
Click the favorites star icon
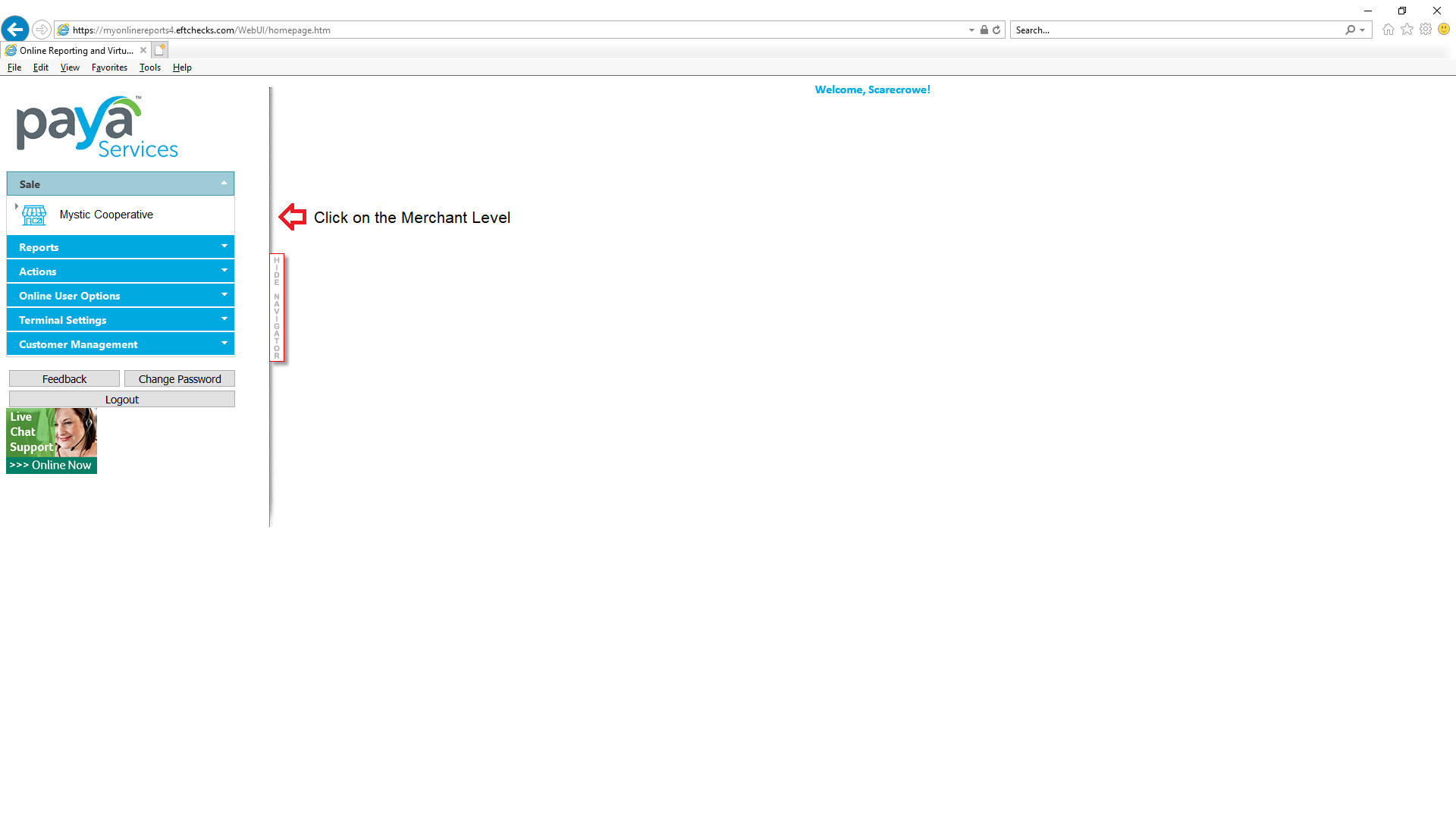(1407, 30)
